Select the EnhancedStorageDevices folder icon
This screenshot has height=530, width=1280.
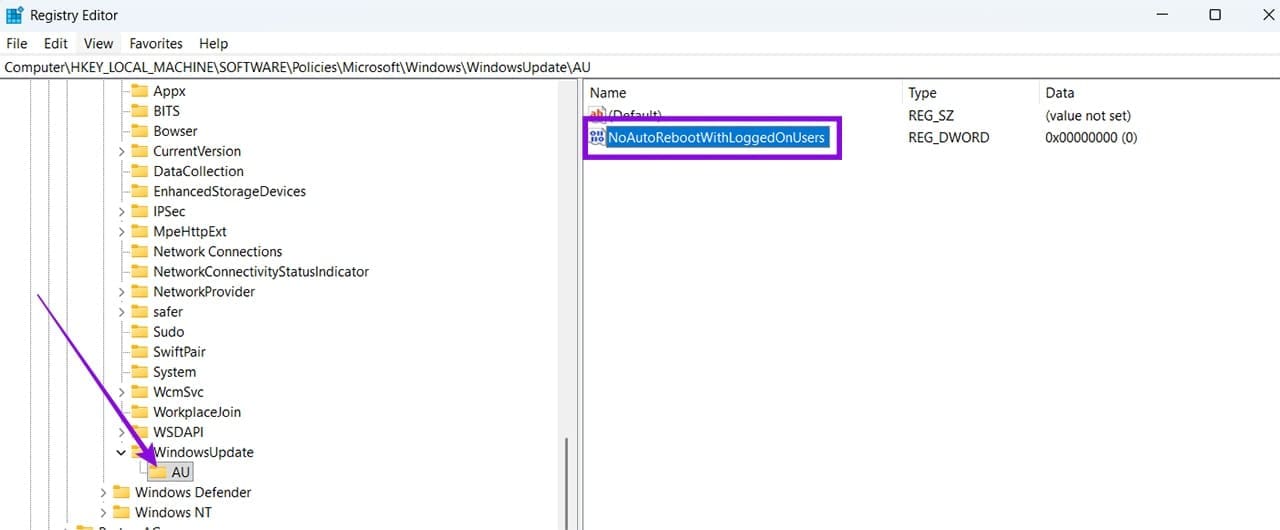139,191
